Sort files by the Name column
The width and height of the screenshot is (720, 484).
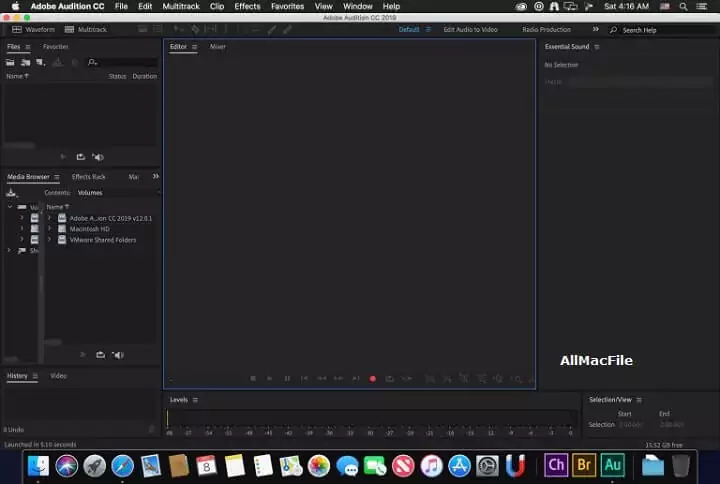click(x=17, y=76)
